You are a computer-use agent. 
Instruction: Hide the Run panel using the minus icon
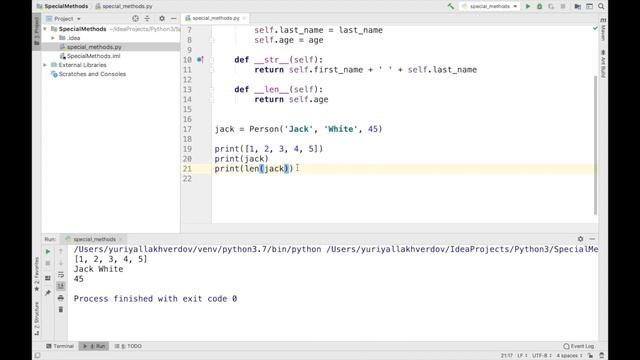click(592, 239)
